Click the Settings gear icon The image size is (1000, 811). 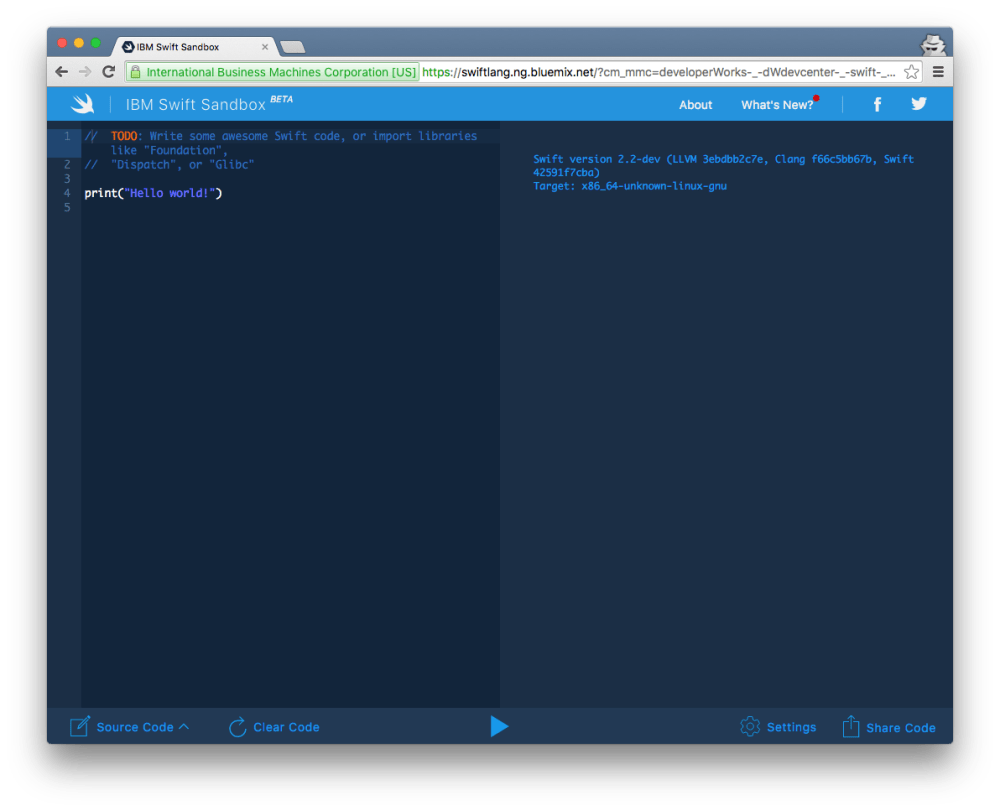(x=750, y=727)
